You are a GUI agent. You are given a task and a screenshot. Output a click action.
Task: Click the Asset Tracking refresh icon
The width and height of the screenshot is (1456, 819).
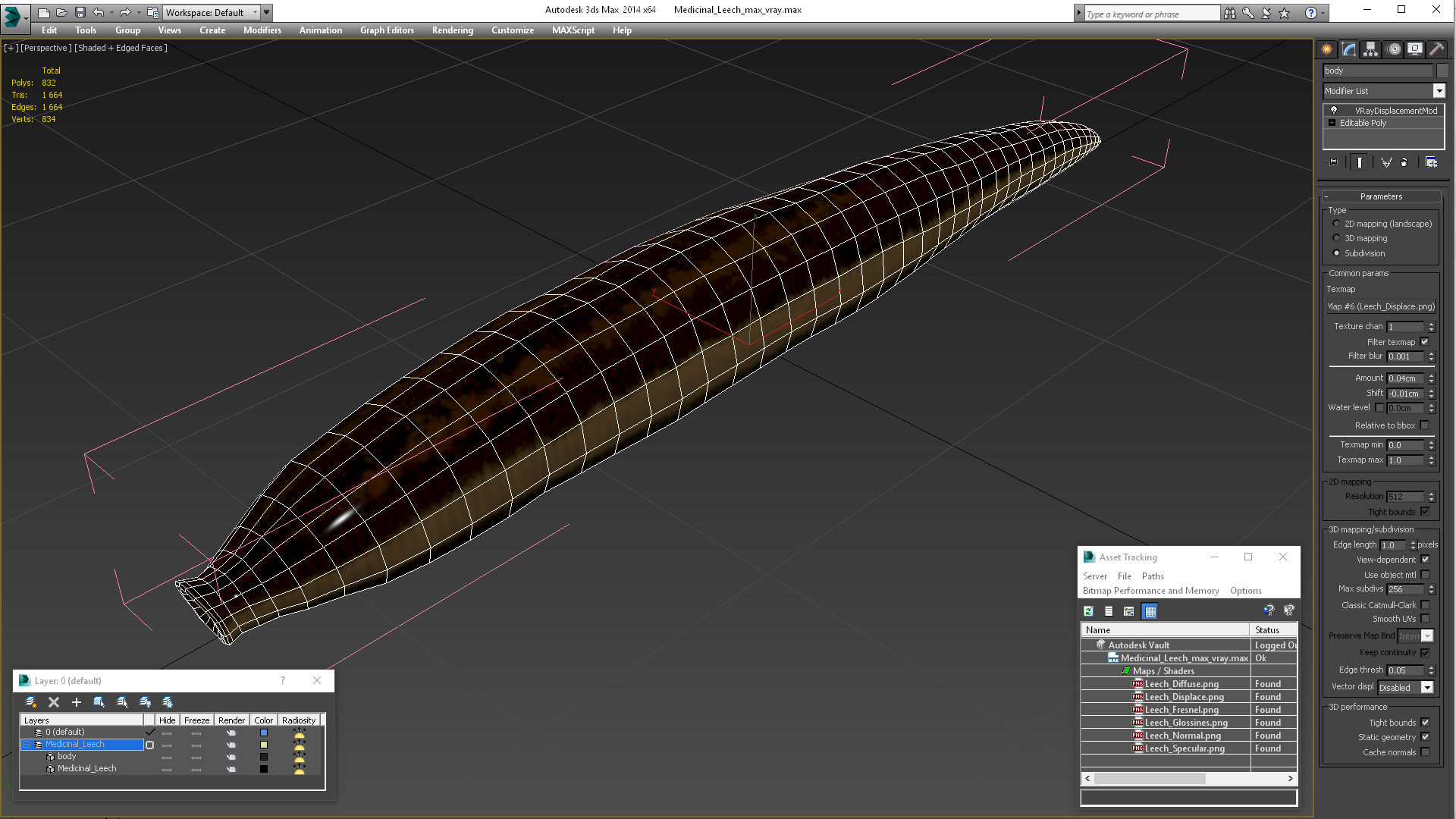(x=1088, y=611)
